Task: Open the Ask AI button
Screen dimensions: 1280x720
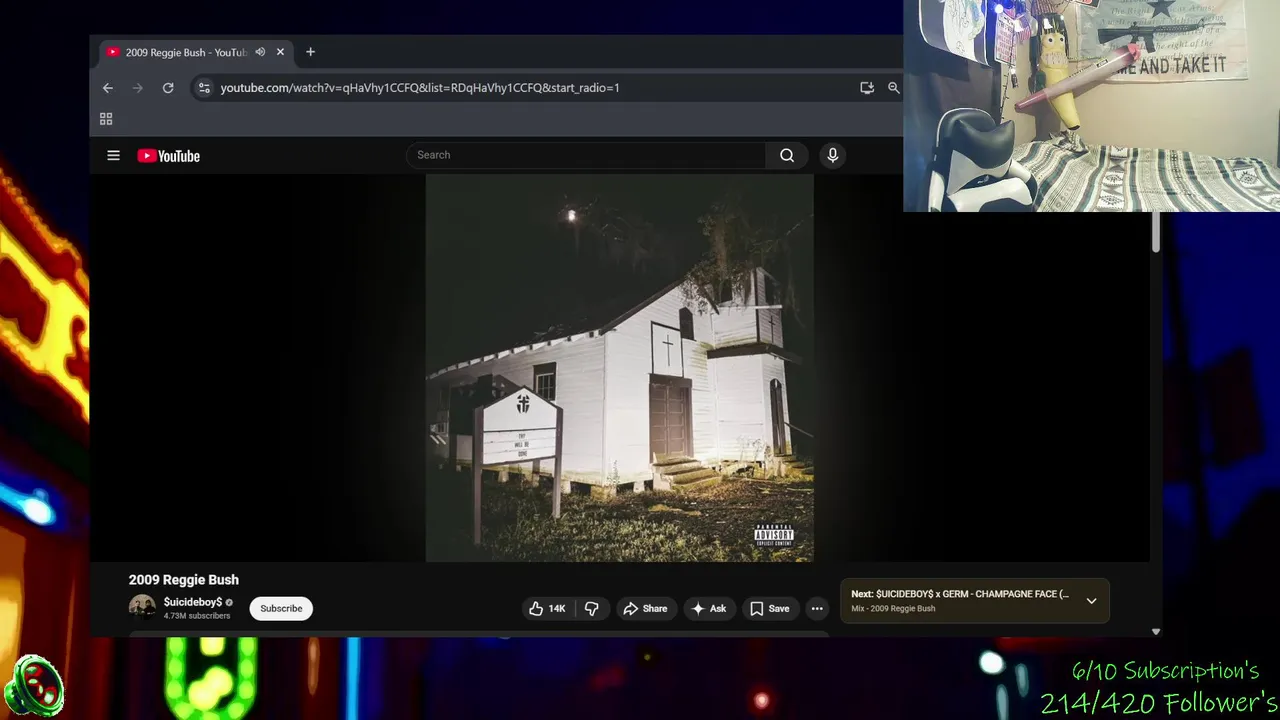Action: (x=708, y=608)
